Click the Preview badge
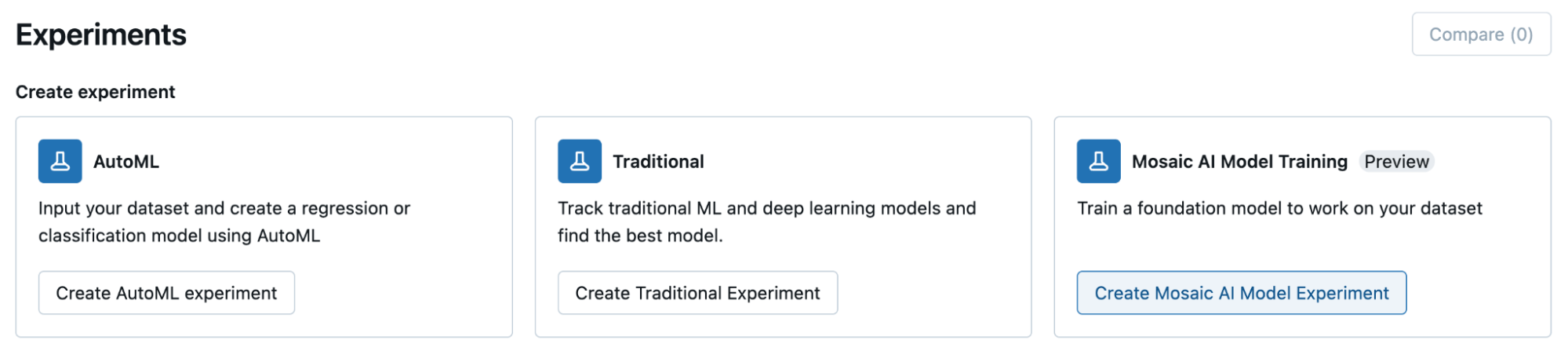The height and width of the screenshot is (355, 1568). (1396, 162)
